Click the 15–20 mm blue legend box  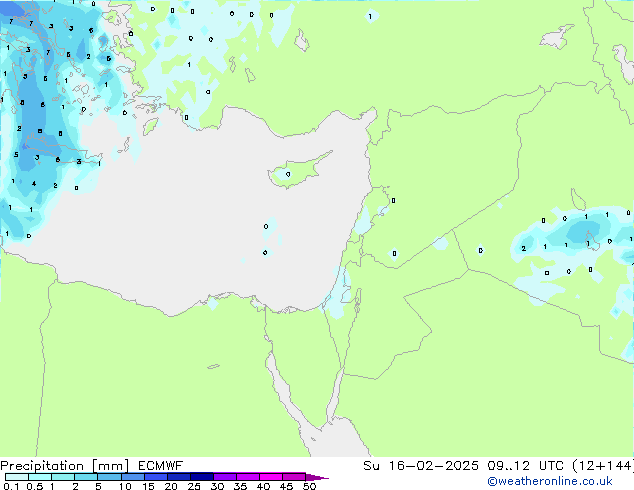pos(156,477)
